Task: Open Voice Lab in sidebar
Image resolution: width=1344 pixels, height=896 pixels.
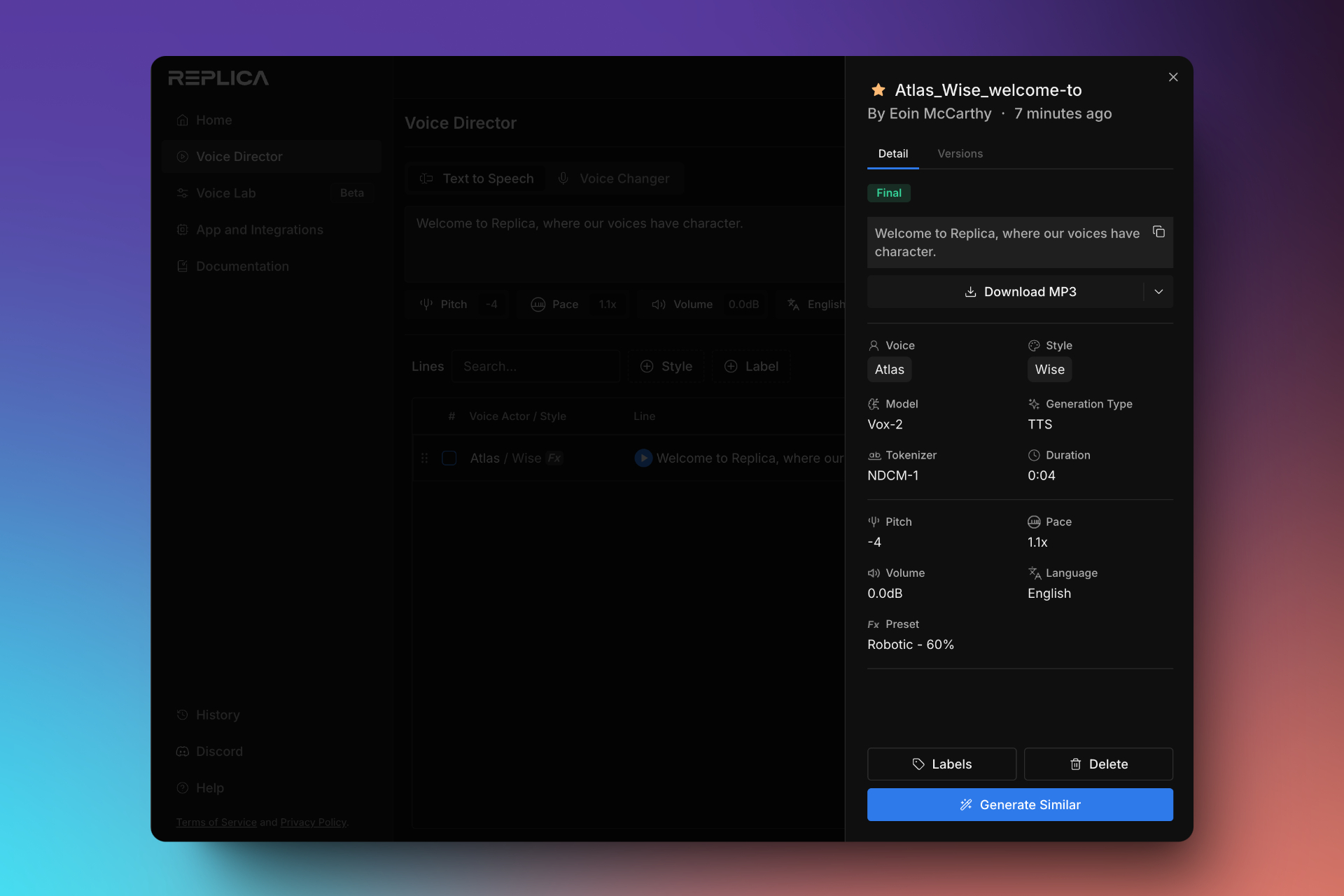Action: click(272, 192)
